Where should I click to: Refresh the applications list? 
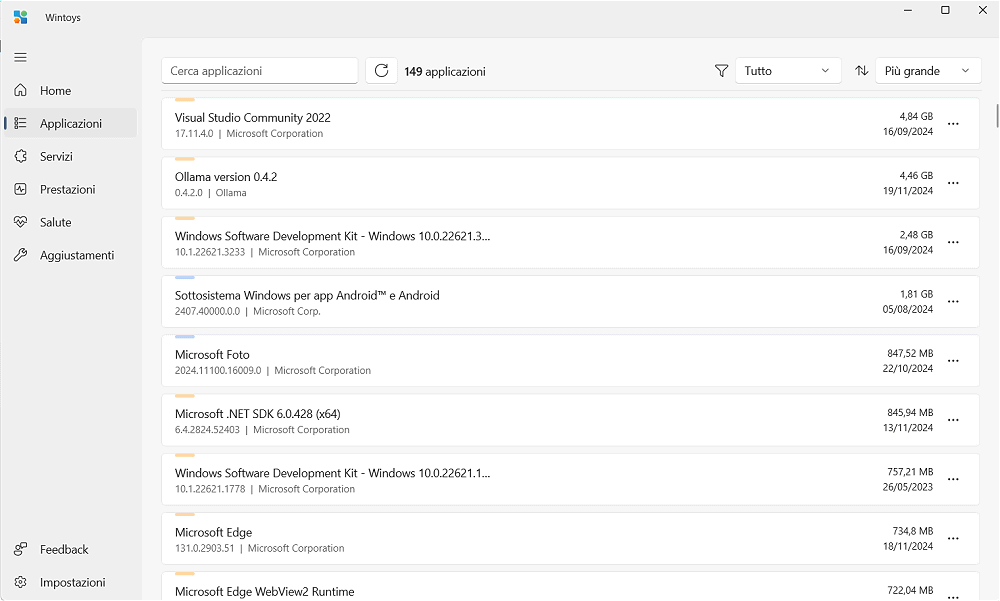point(381,71)
